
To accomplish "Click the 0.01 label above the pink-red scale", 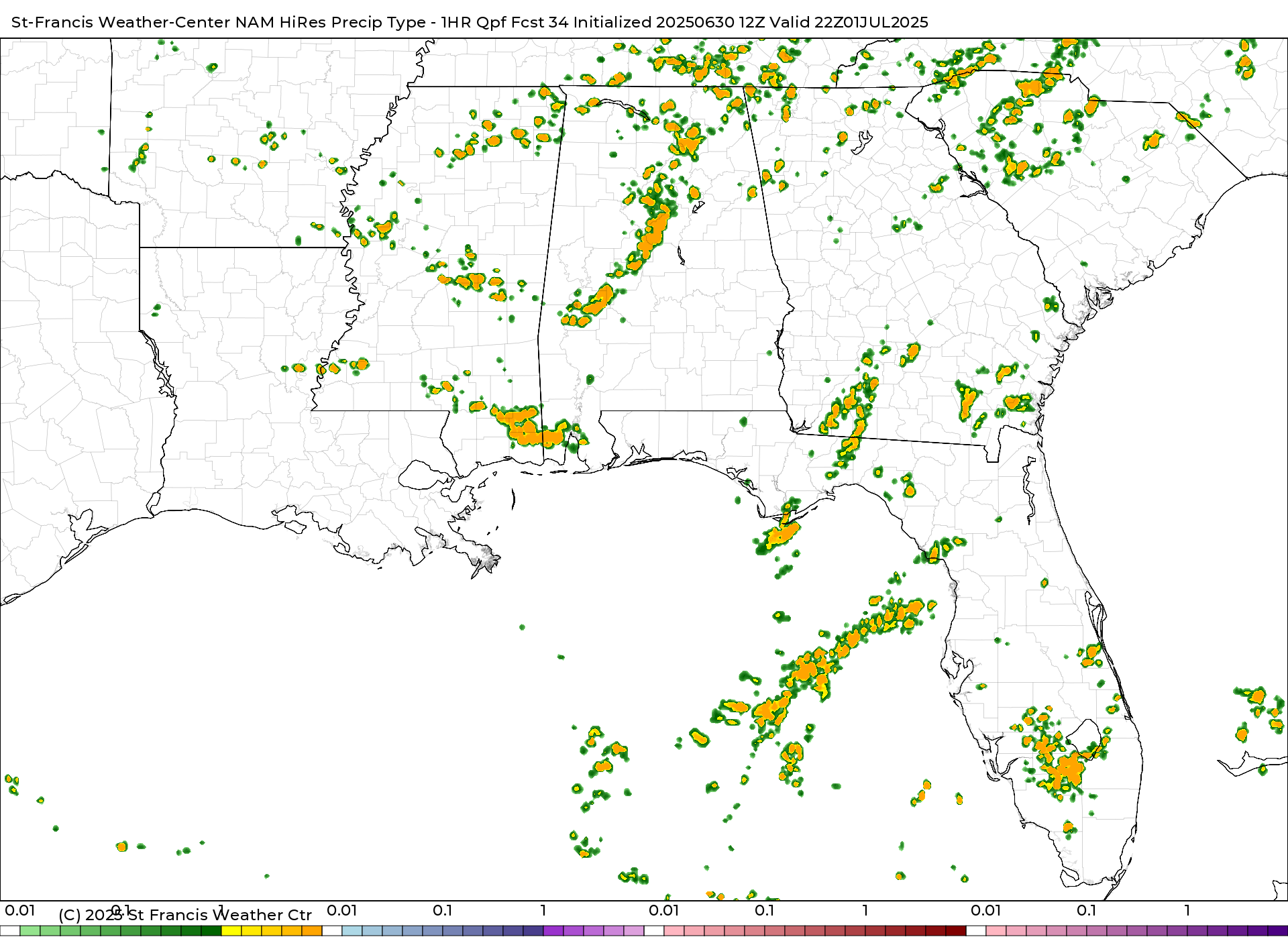I will click(664, 910).
